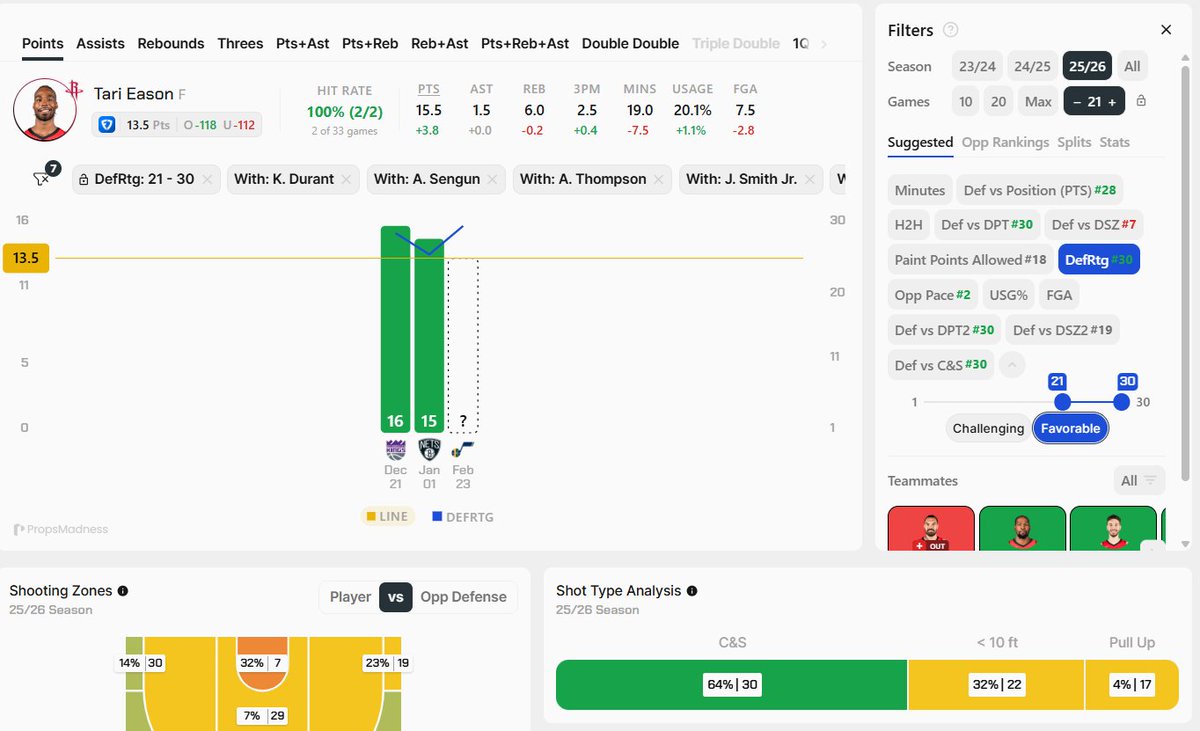1200x731 pixels.
Task: Remove the With: A. Thompson filter
Action: (659, 180)
